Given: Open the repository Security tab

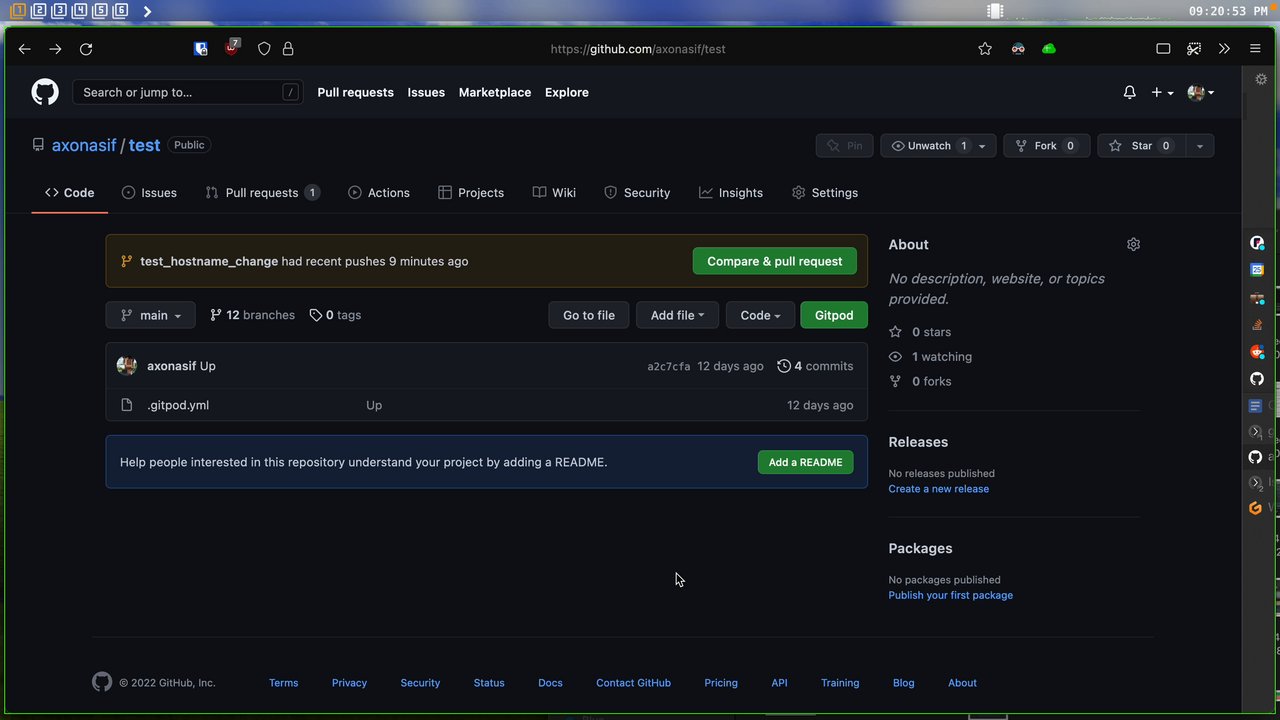Looking at the screenshot, I should tap(637, 193).
